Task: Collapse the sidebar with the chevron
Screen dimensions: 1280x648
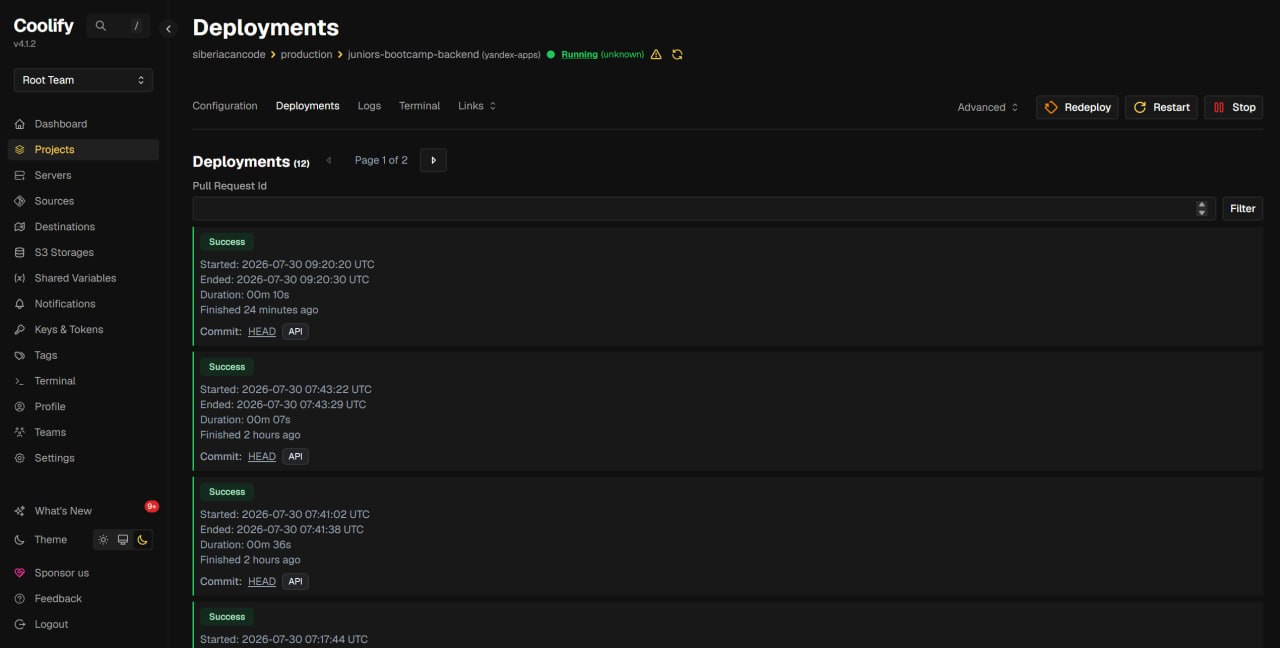Action: click(x=168, y=29)
